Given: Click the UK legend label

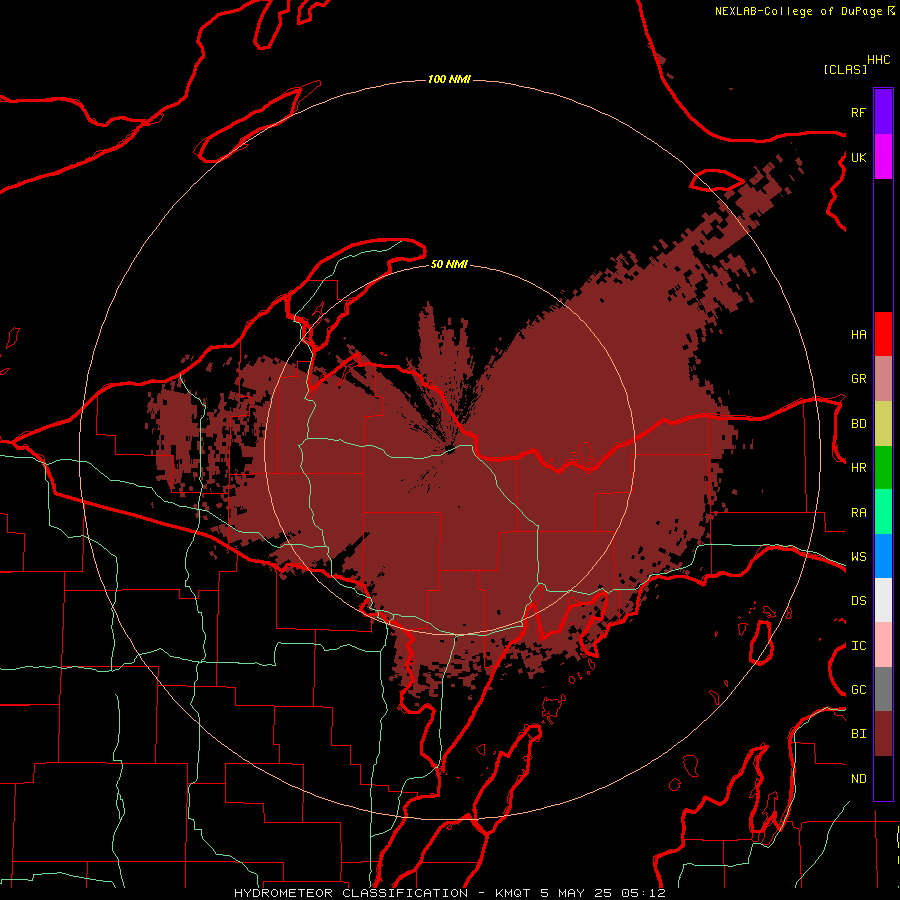Looking at the screenshot, I should pos(859,157).
